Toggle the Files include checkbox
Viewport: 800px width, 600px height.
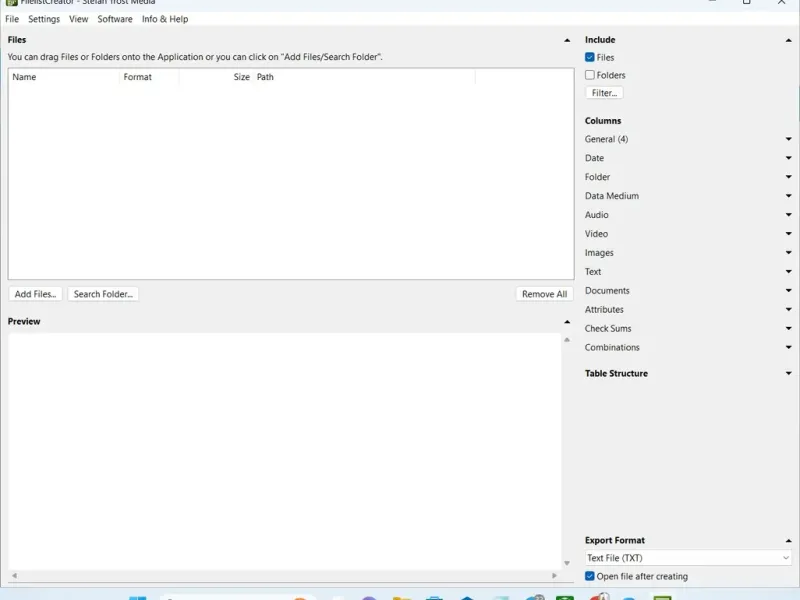(x=590, y=57)
